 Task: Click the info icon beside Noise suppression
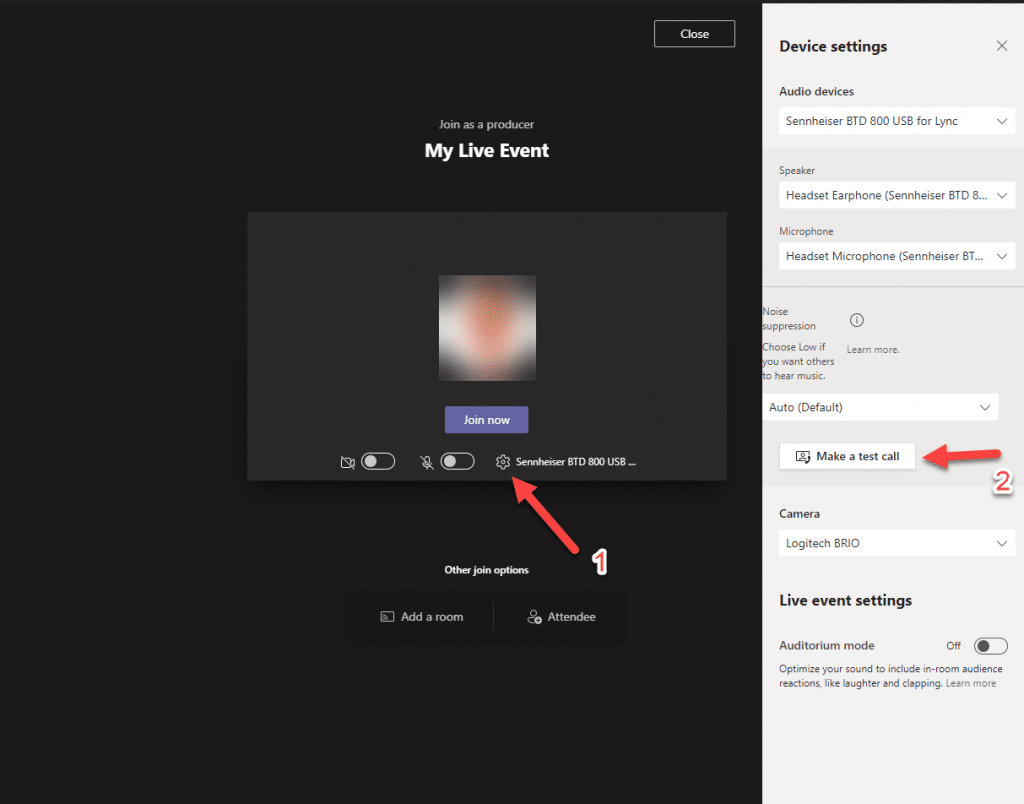[x=856, y=320]
